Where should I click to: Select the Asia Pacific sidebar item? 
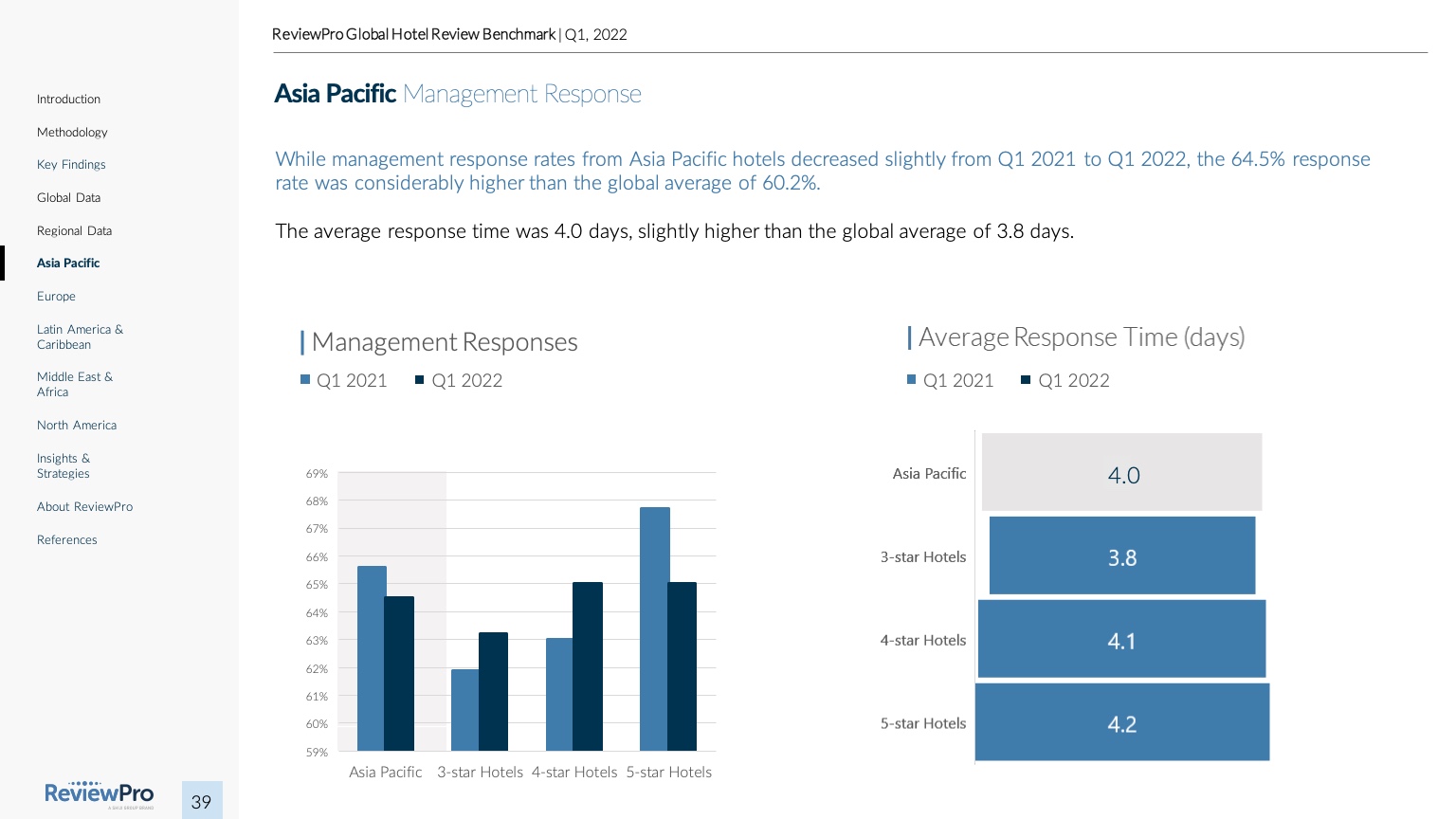click(x=68, y=264)
